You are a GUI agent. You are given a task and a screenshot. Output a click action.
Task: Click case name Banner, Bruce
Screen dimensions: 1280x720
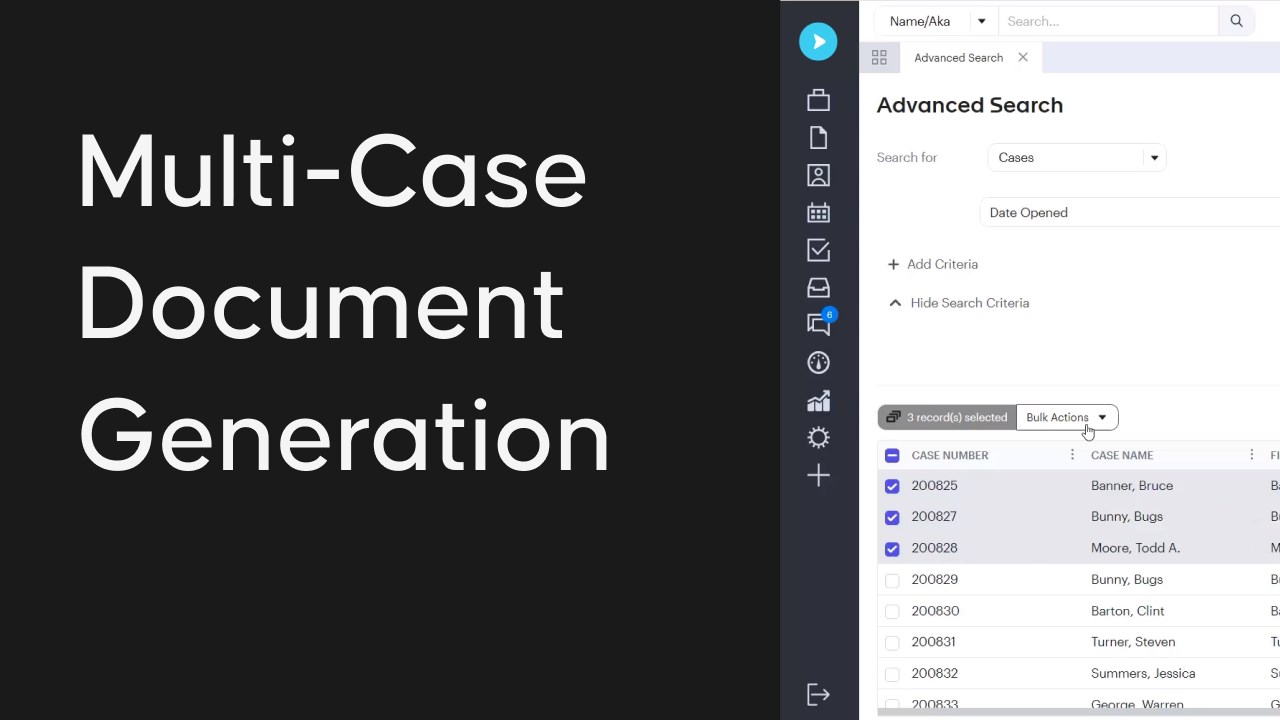[x=1132, y=486]
